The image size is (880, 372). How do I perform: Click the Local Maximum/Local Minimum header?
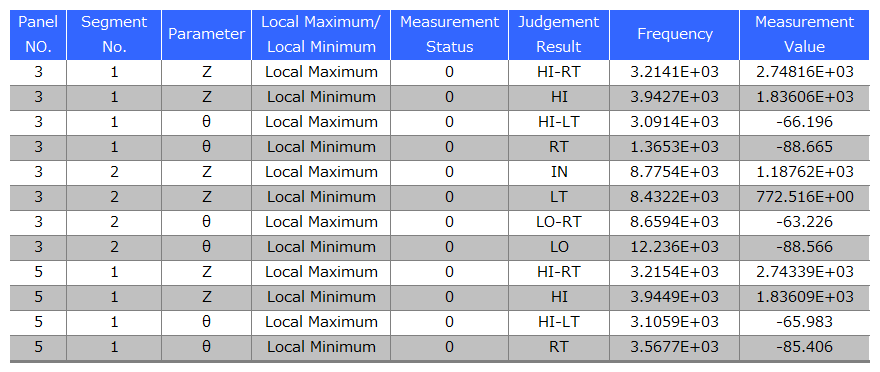(321, 34)
